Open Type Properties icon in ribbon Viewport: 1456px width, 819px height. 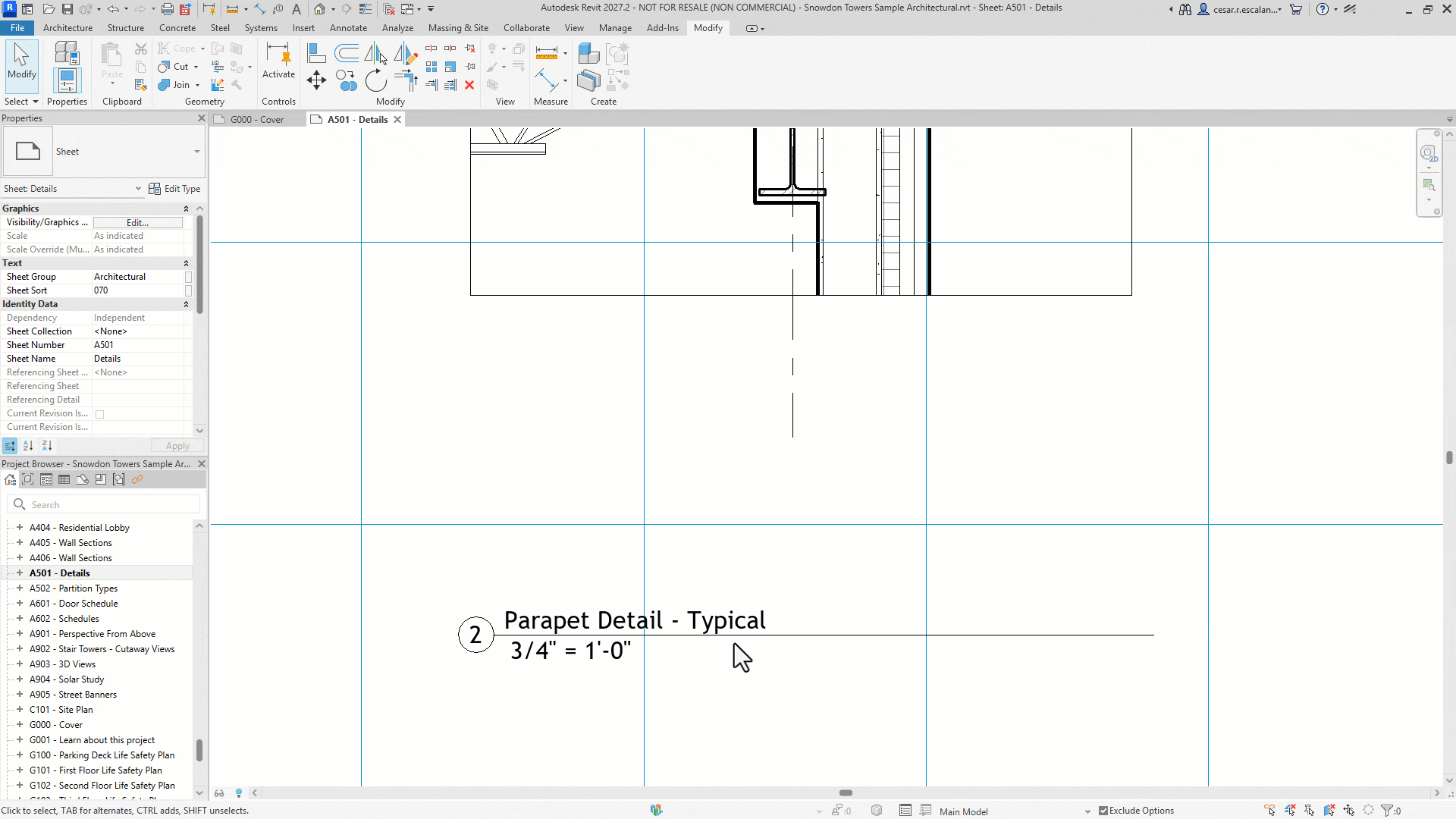coord(67,53)
